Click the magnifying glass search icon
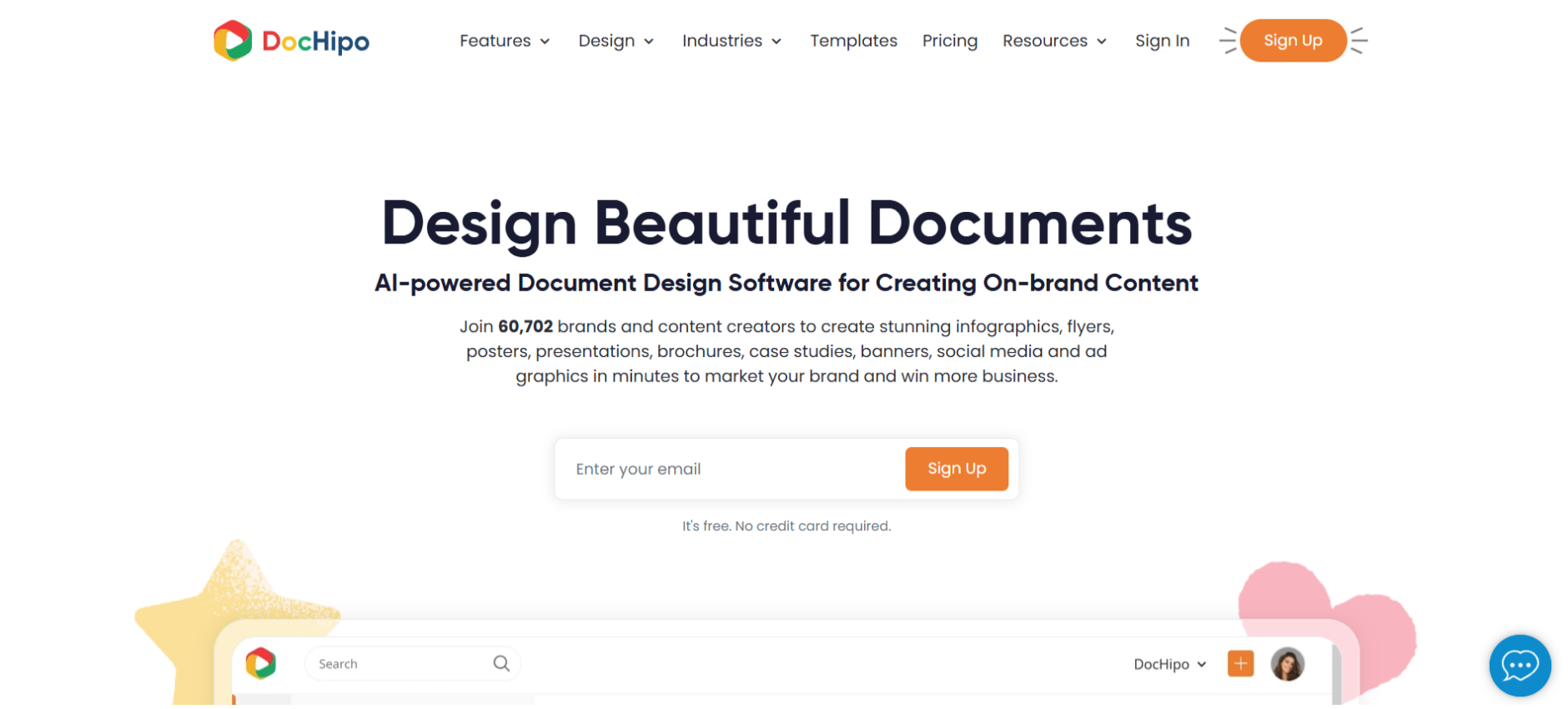Image resolution: width=1568 pixels, height=709 pixels. click(501, 663)
